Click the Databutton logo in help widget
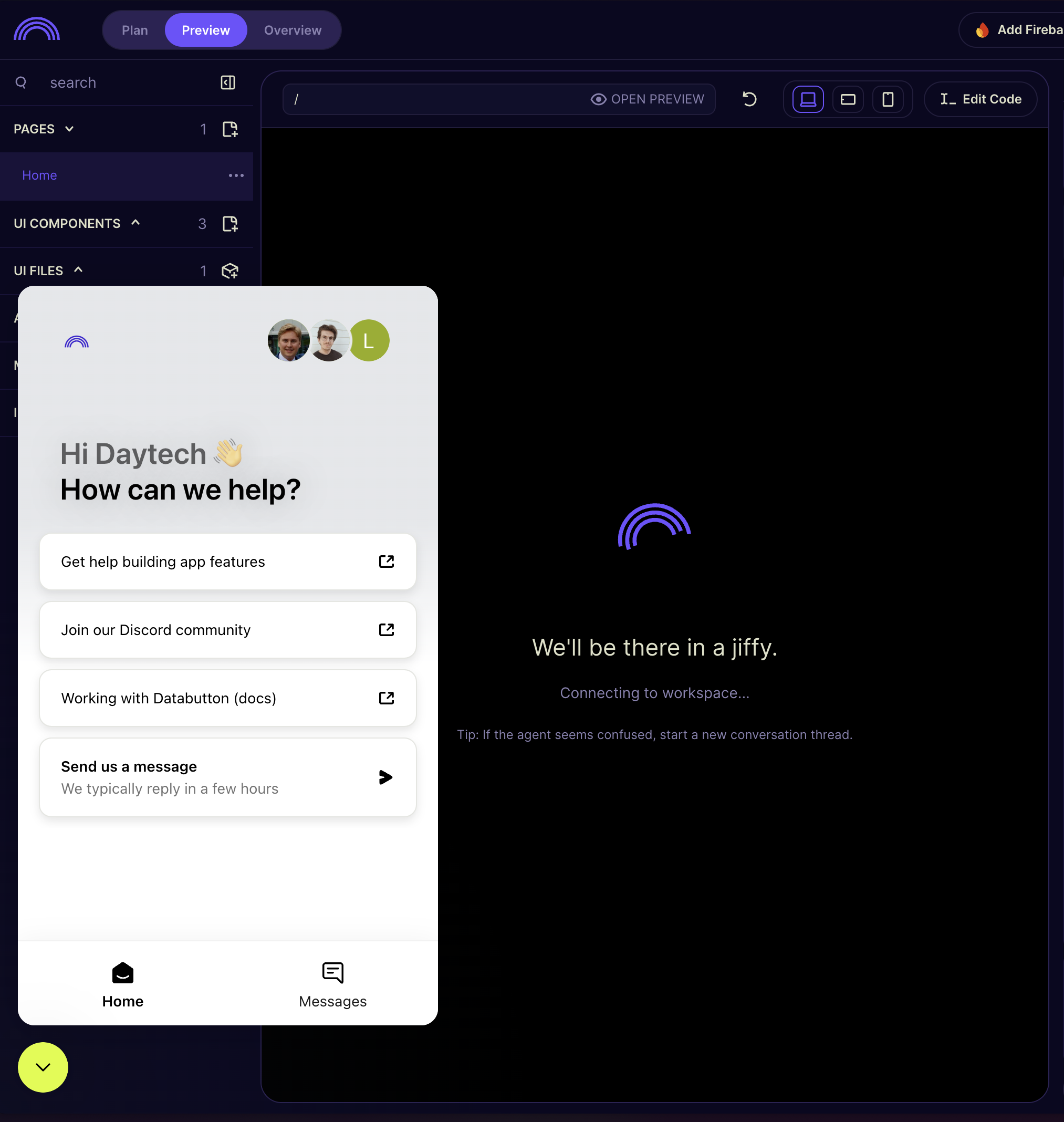1064x1122 pixels. (77, 341)
